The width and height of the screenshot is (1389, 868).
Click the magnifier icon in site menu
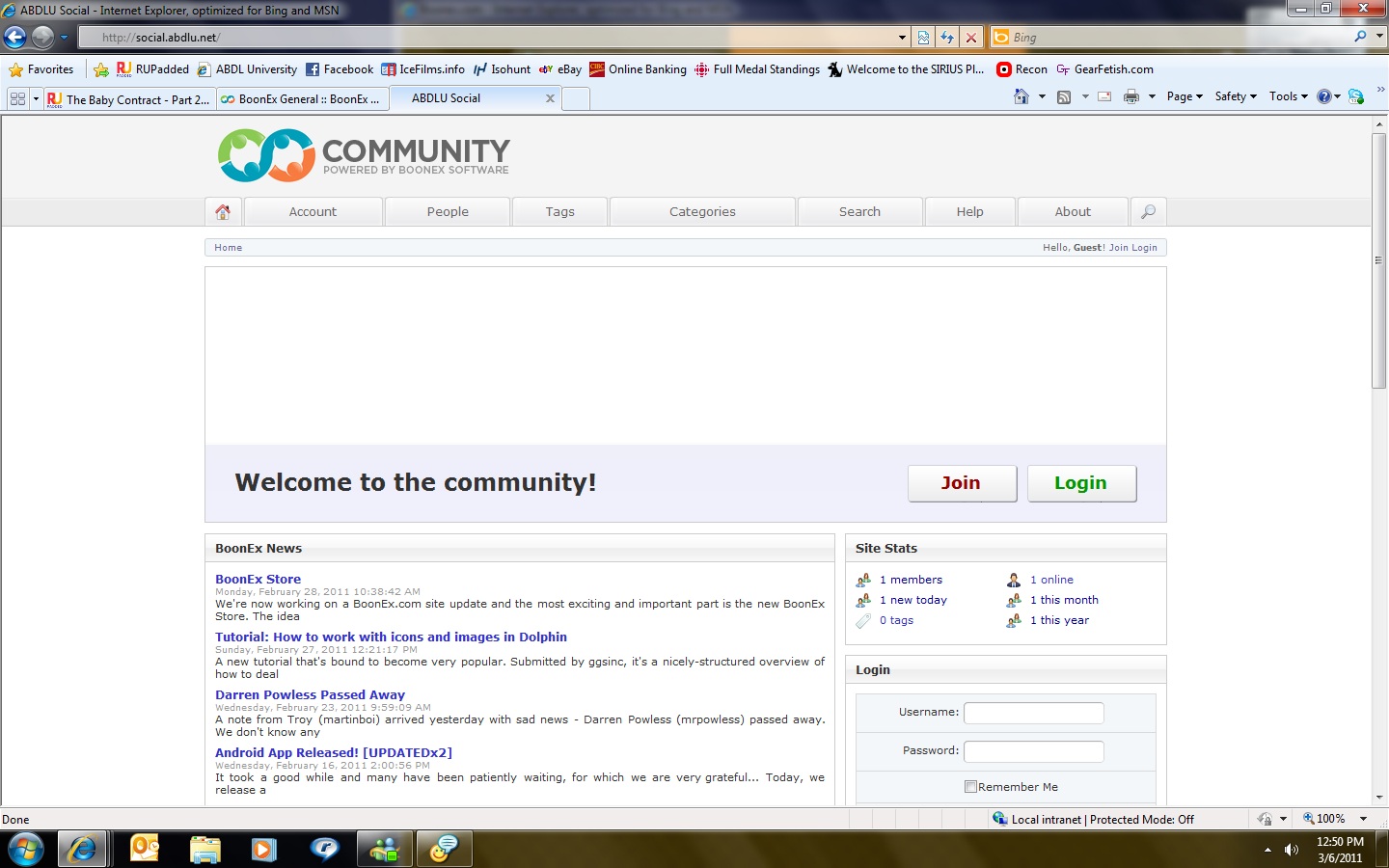pos(1148,212)
